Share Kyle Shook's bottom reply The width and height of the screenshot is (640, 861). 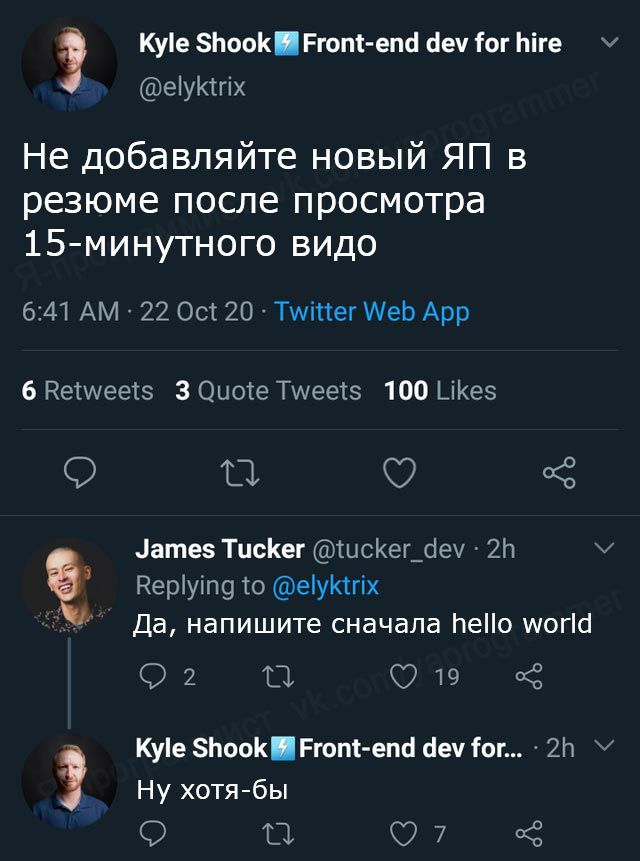(528, 832)
